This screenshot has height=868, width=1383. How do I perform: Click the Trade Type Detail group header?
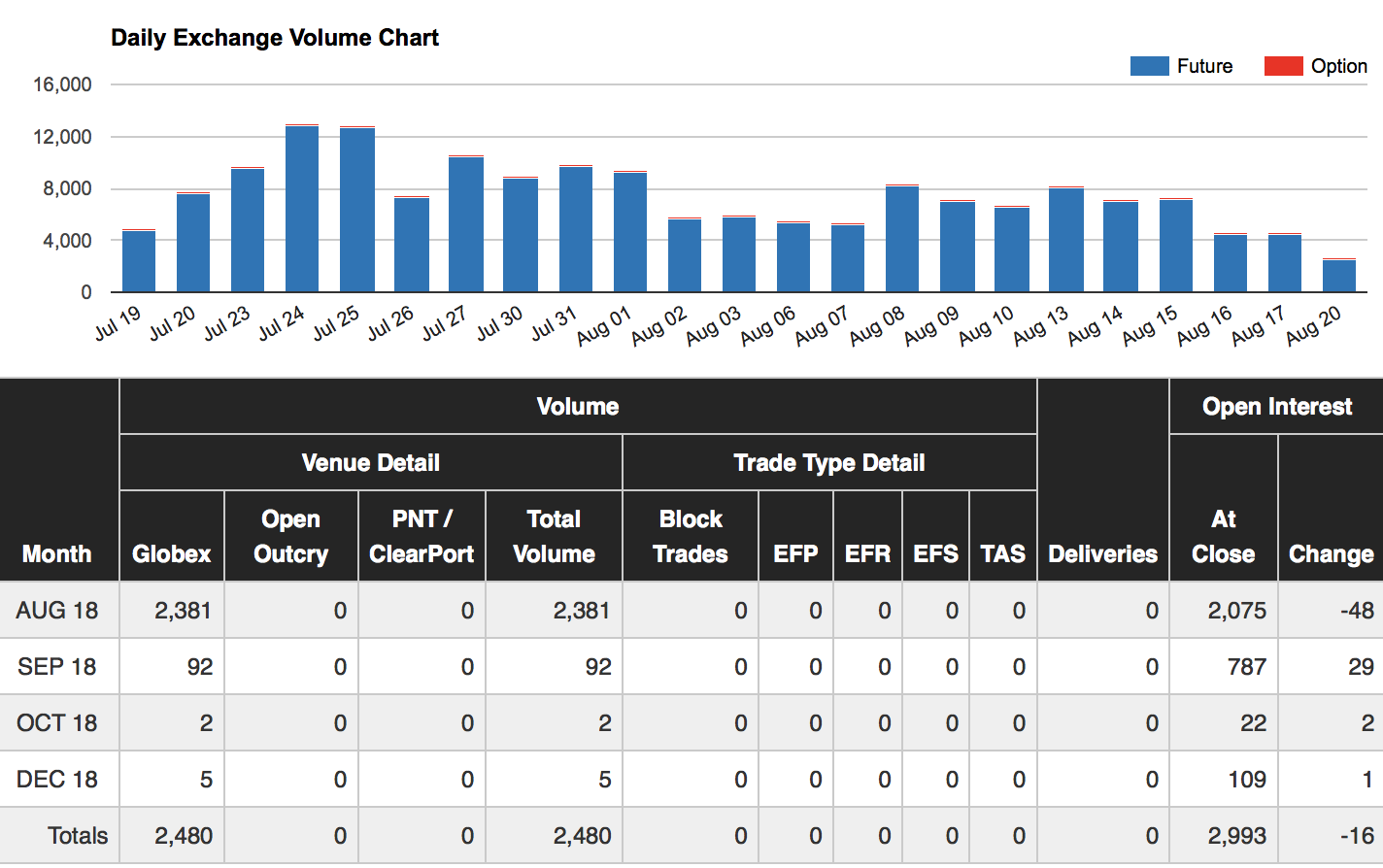coord(829,463)
